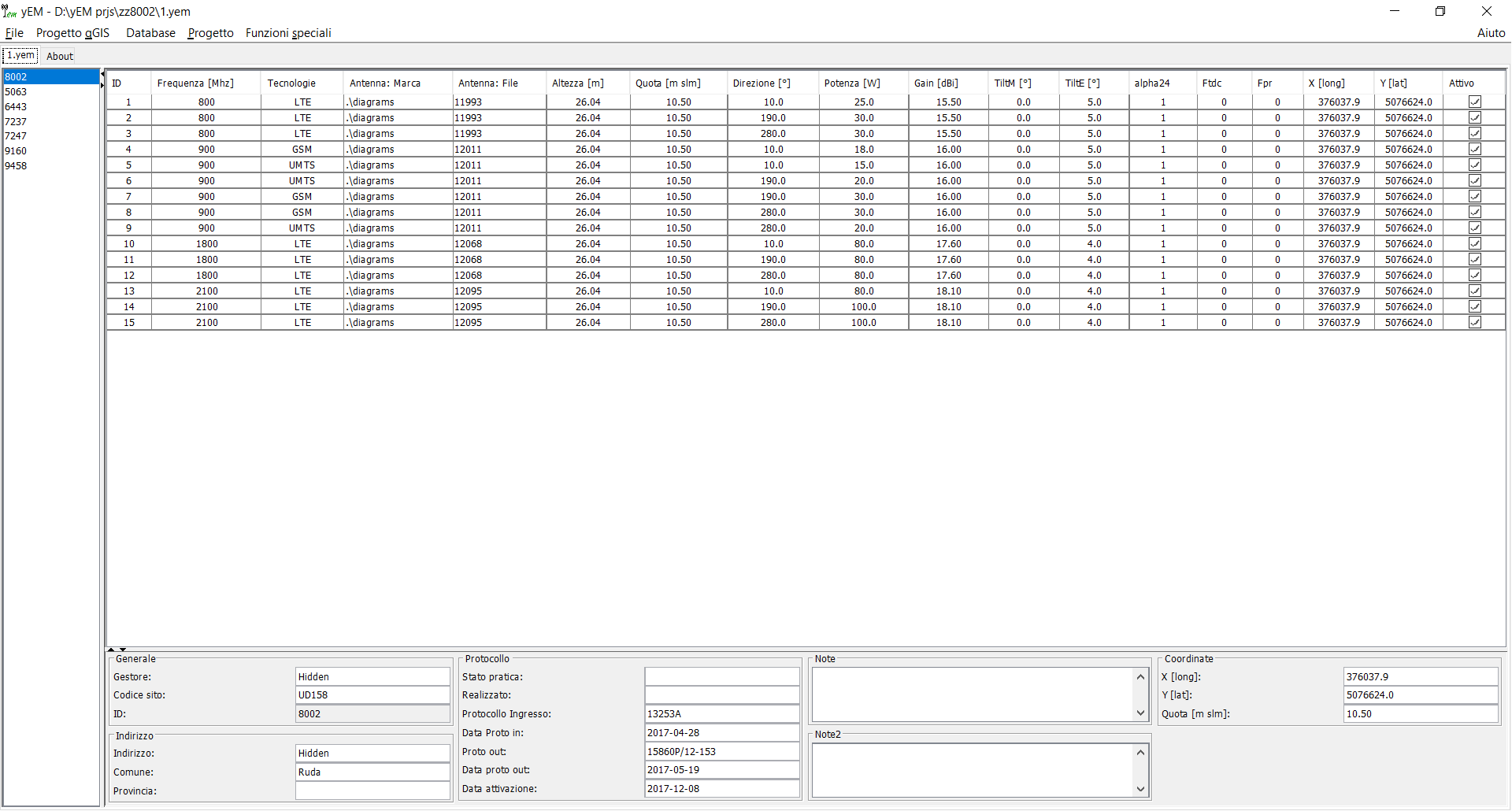Screen dimensions: 1512x811
Task: Toggle Attivo checkbox for antenna row 1
Action: pyautogui.click(x=1474, y=102)
